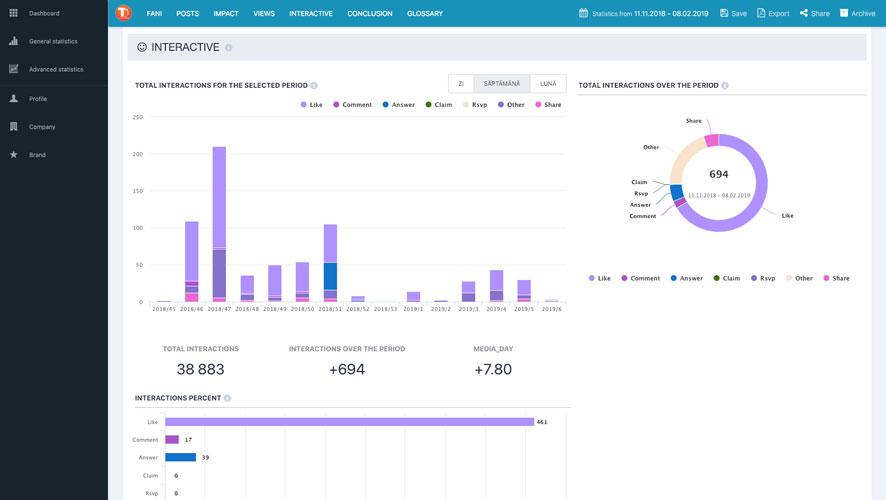Open General statistics bar chart icon
Screen dimensions: 886x500
(x=13, y=41)
